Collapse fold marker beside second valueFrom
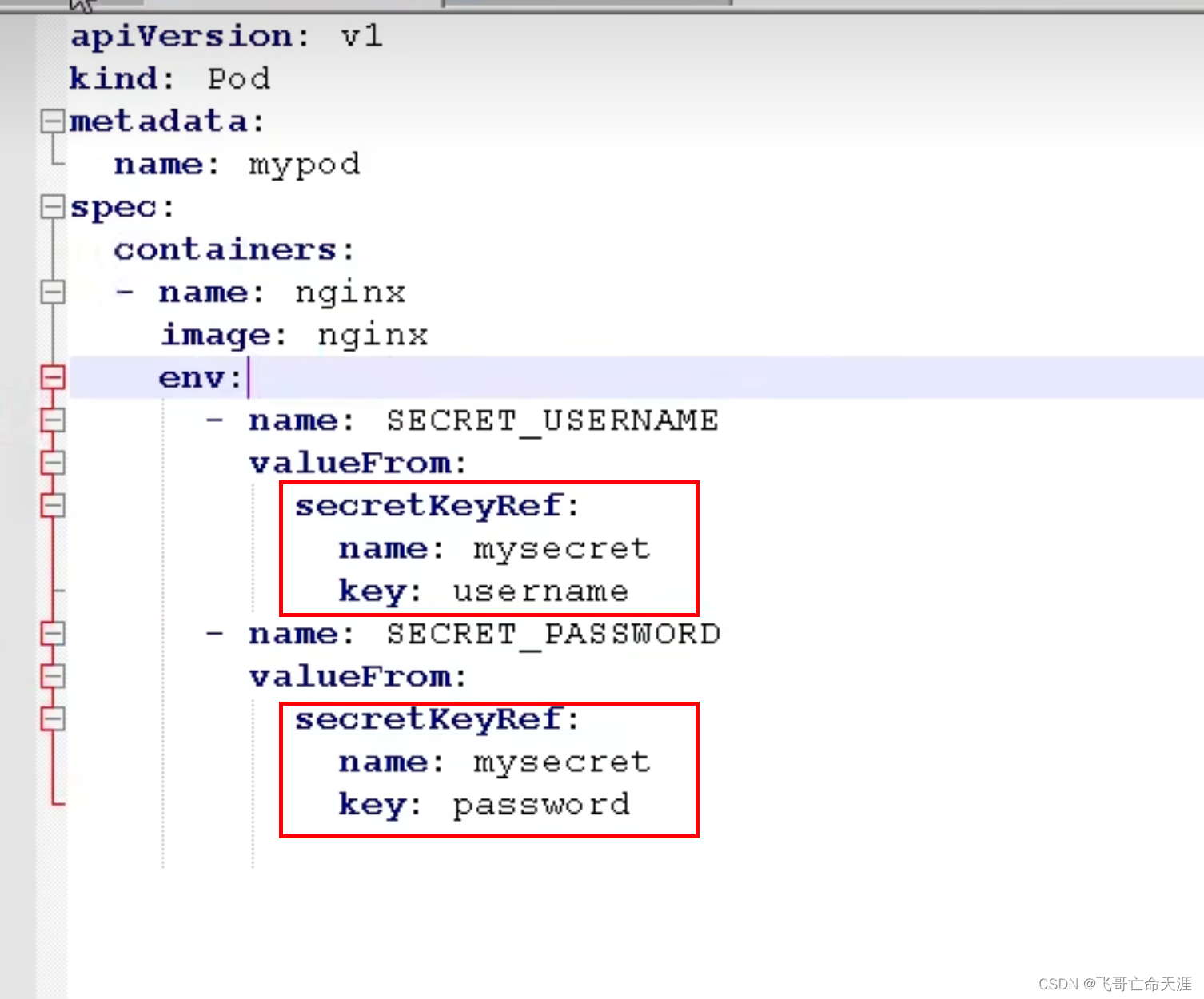The image size is (1204, 999). tap(53, 677)
